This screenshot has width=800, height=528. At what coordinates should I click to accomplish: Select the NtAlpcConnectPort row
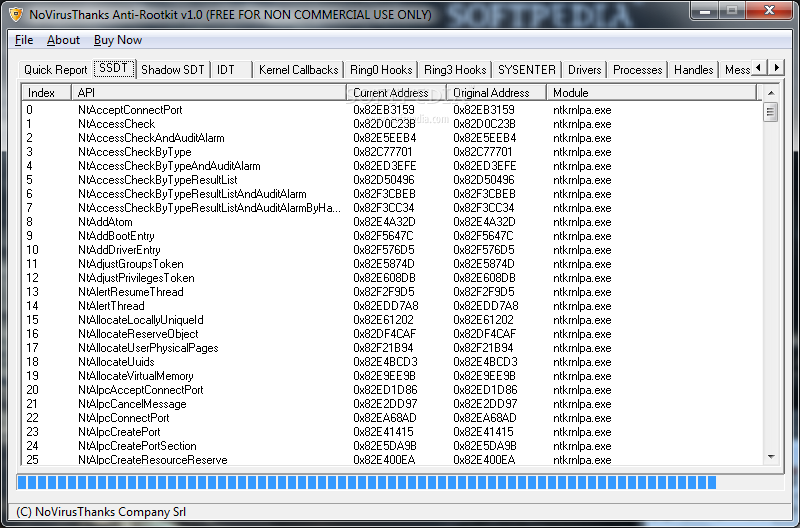pyautogui.click(x=392, y=418)
